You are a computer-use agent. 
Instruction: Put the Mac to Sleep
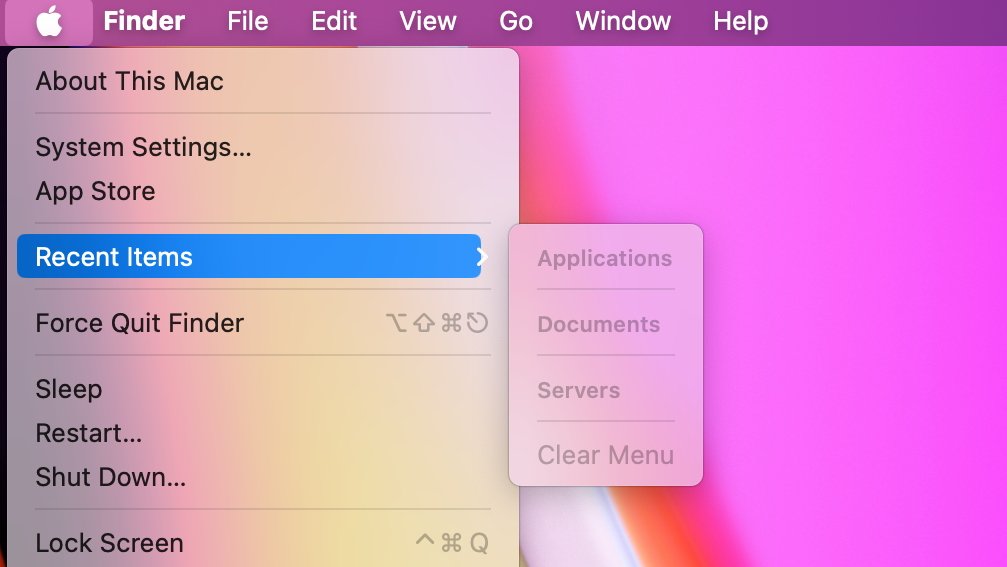point(69,389)
